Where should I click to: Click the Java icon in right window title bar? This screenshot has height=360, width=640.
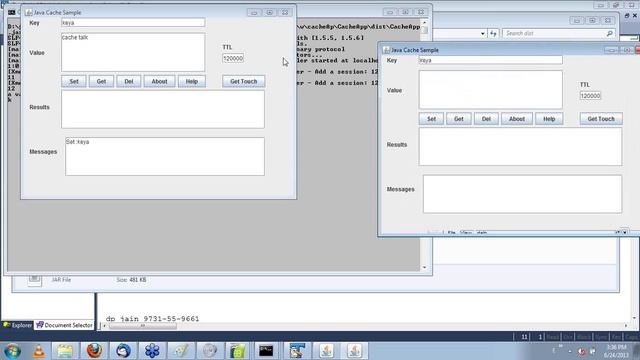pos(386,50)
